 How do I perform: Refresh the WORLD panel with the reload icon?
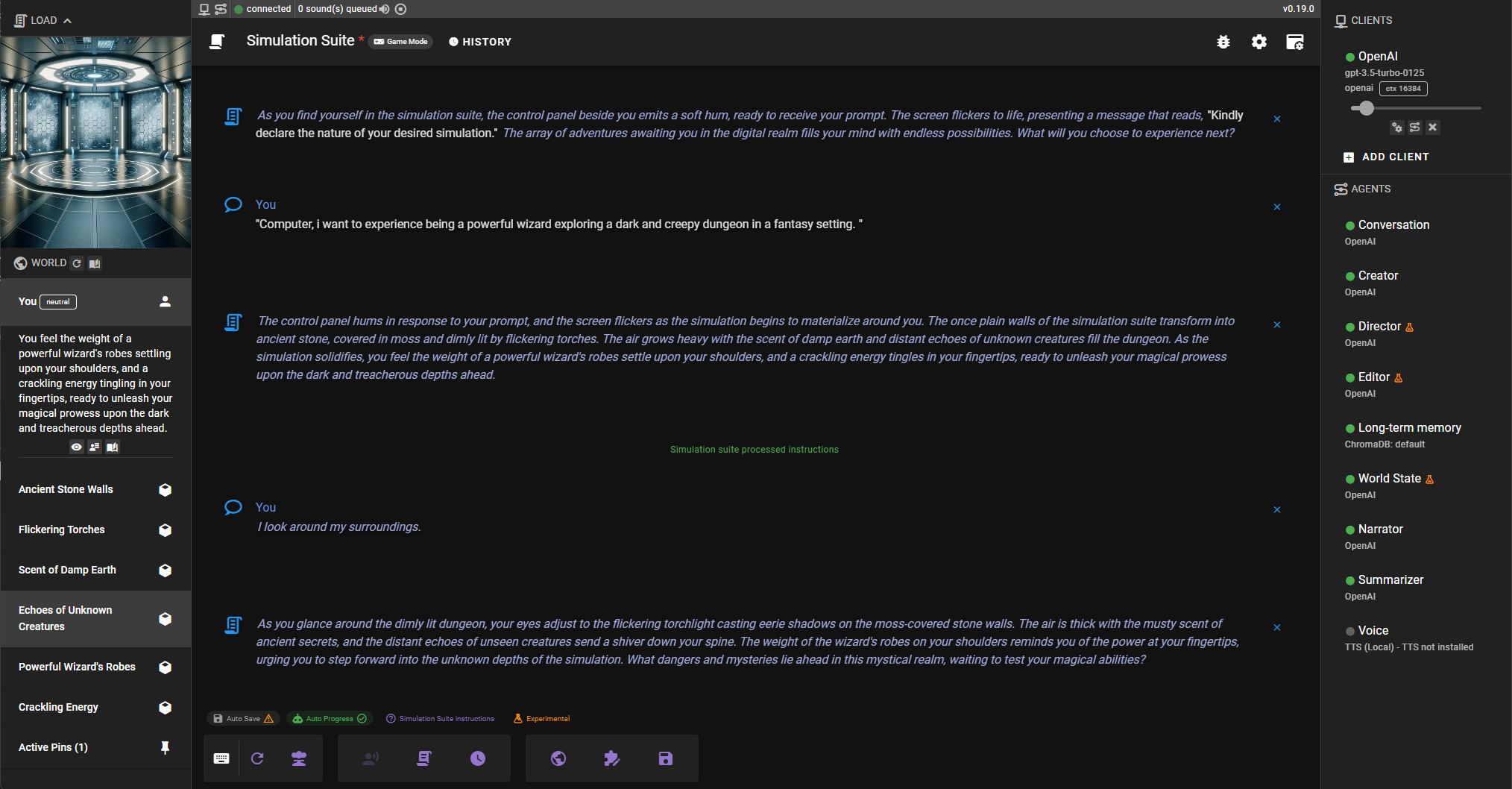pyautogui.click(x=77, y=263)
